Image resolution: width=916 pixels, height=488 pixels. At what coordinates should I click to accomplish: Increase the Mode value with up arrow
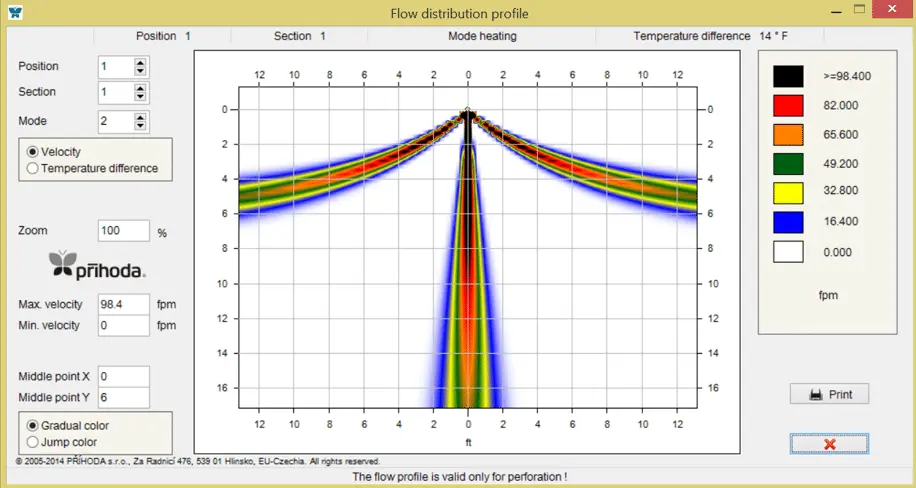coord(140,117)
